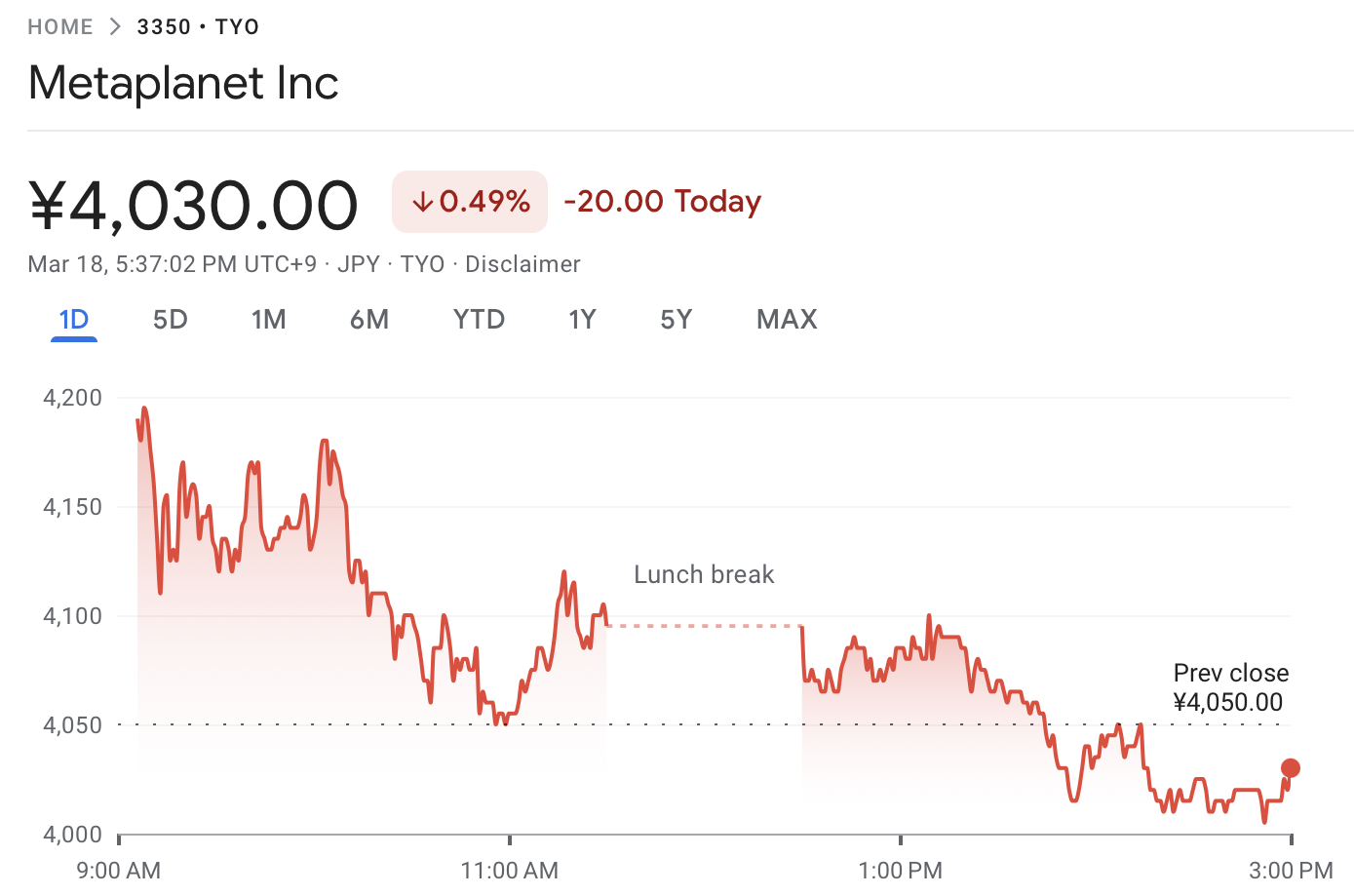The width and height of the screenshot is (1354, 896).
Task: Click the red current-price dot on the chart
Action: coord(1290,768)
